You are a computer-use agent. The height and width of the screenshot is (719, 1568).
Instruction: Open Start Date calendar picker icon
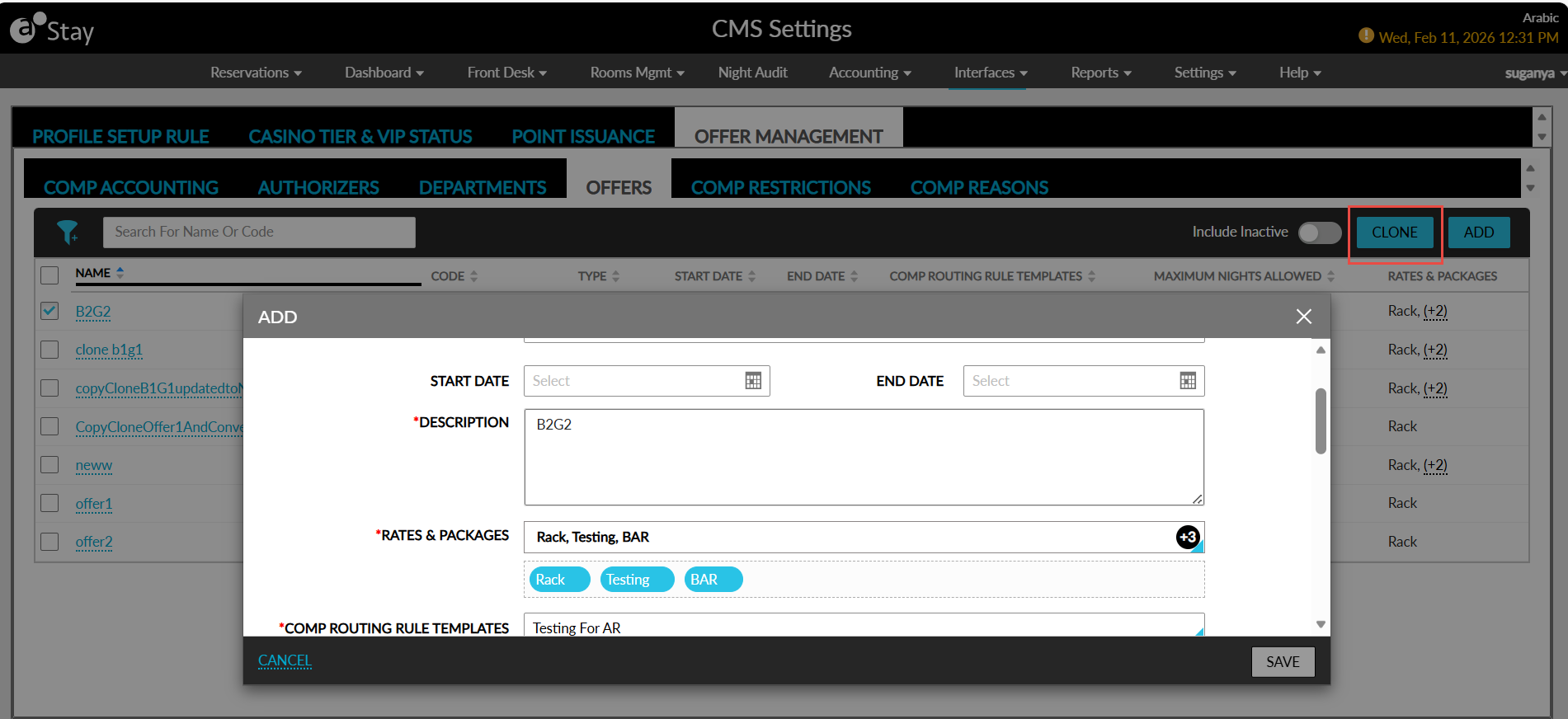coord(753,381)
